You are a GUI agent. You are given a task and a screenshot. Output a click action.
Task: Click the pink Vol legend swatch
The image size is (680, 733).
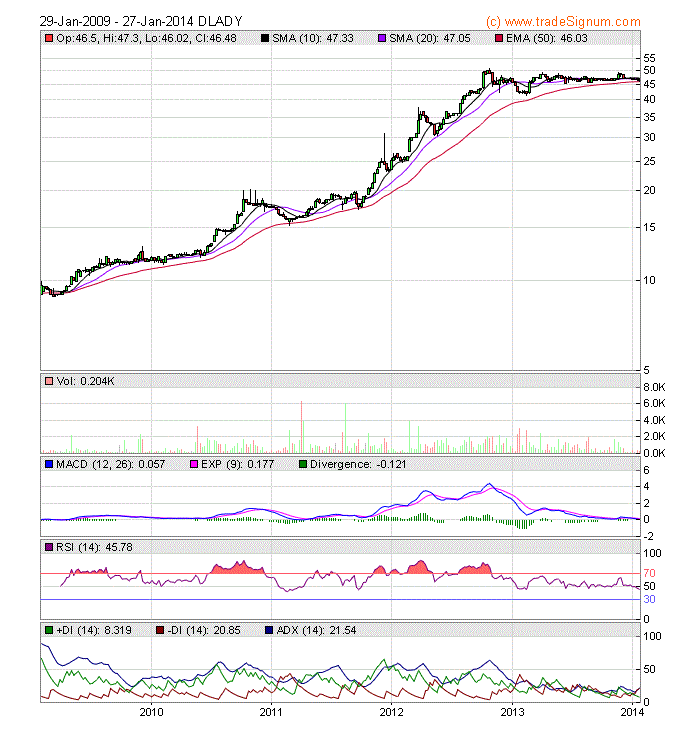pyautogui.click(x=49, y=381)
